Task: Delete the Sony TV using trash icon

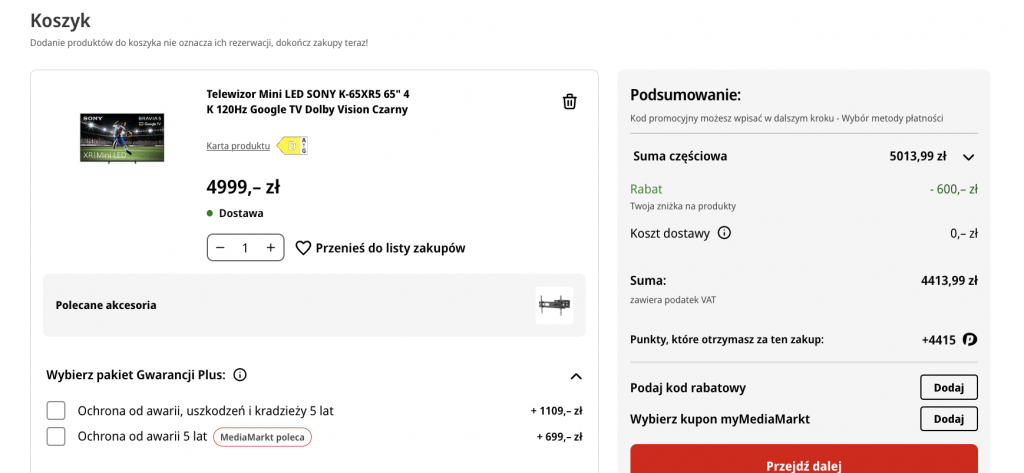Action: (569, 102)
